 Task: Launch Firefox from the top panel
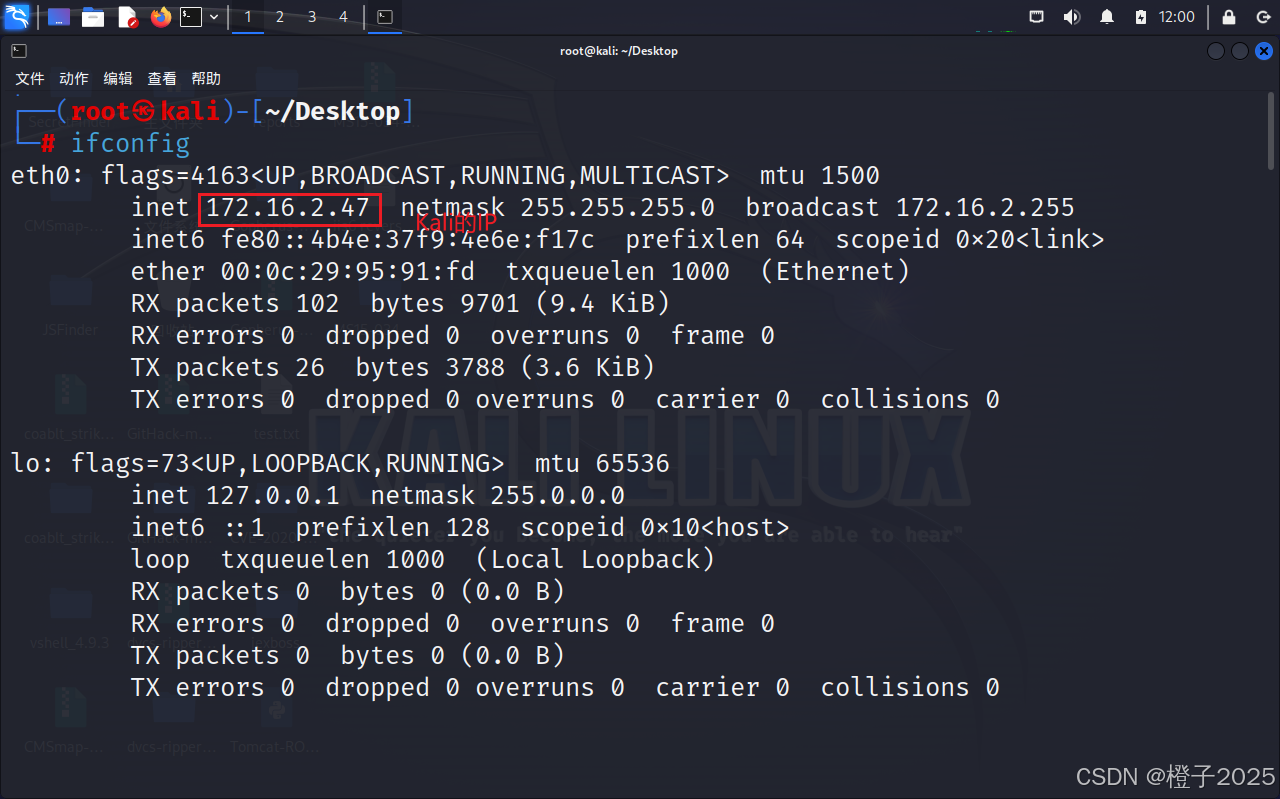pyautogui.click(x=161, y=17)
